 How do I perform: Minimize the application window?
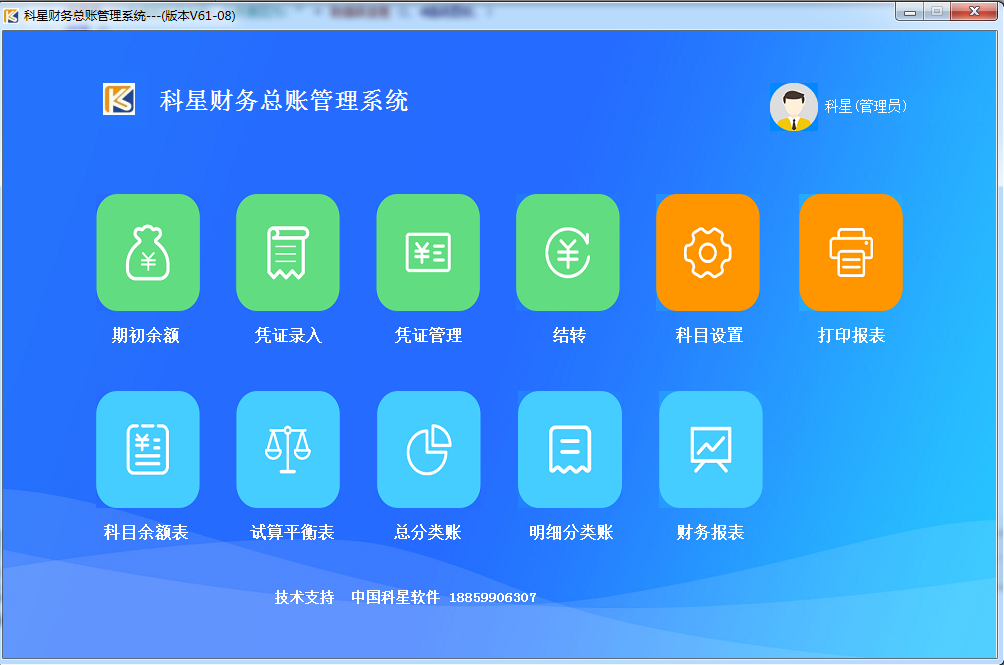pyautogui.click(x=909, y=12)
